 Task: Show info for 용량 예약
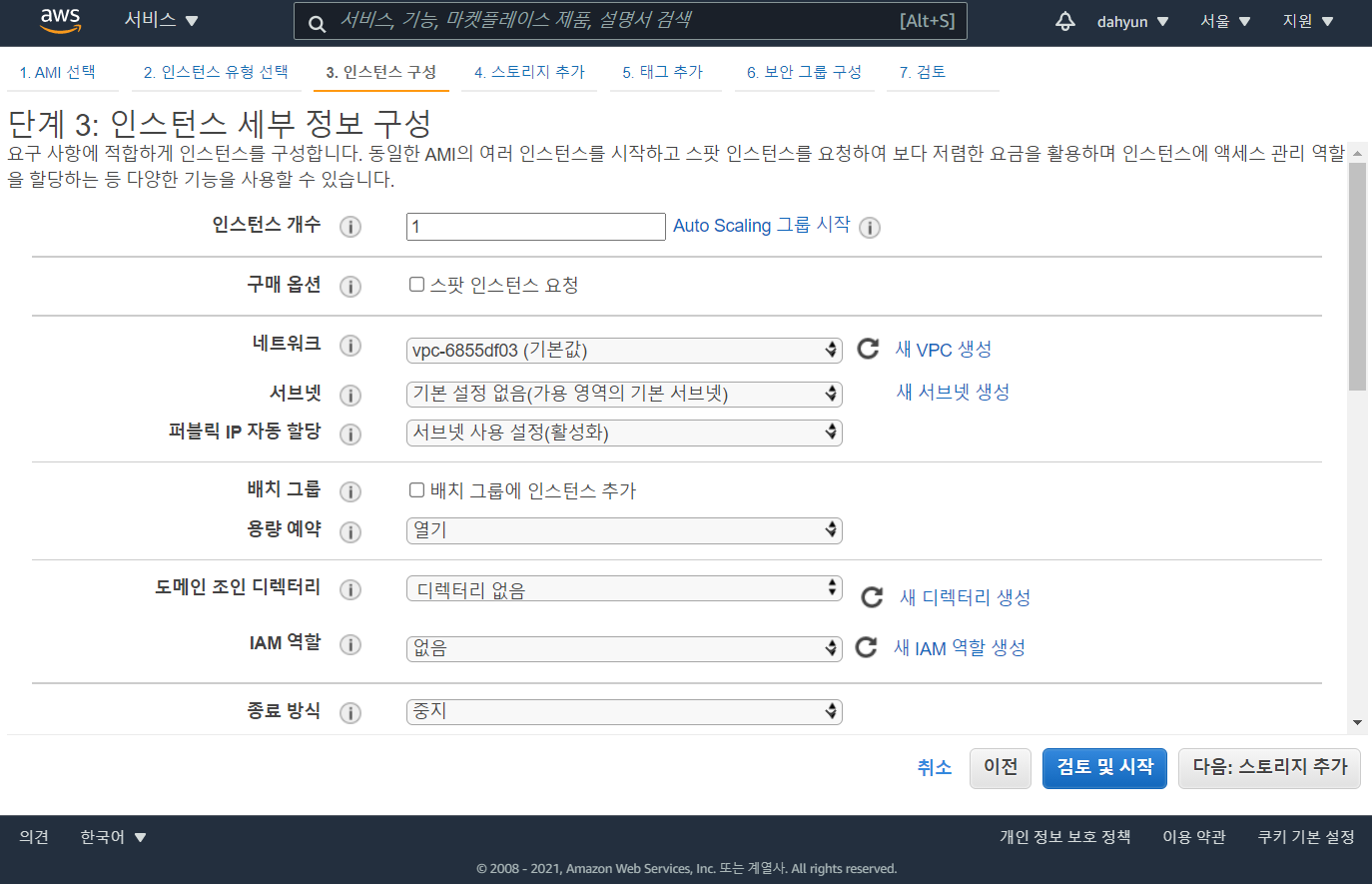(350, 532)
